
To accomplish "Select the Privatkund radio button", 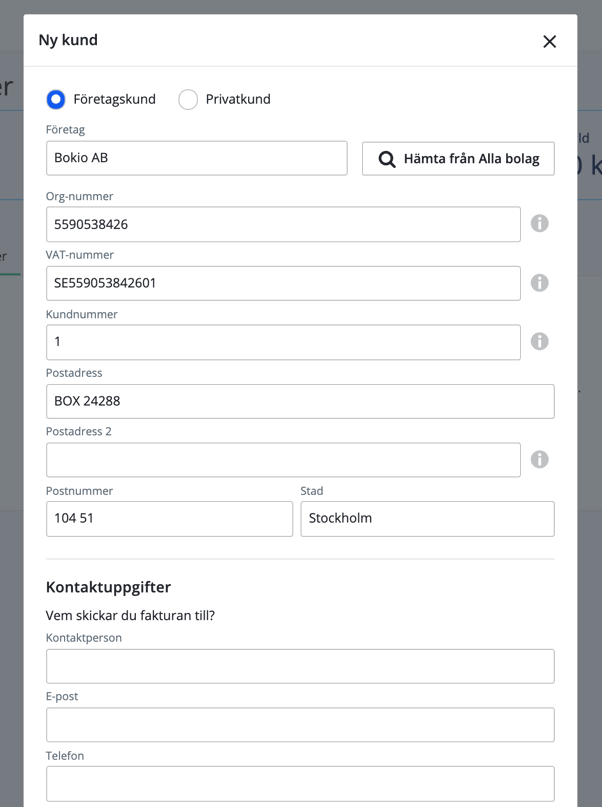I will [x=188, y=99].
